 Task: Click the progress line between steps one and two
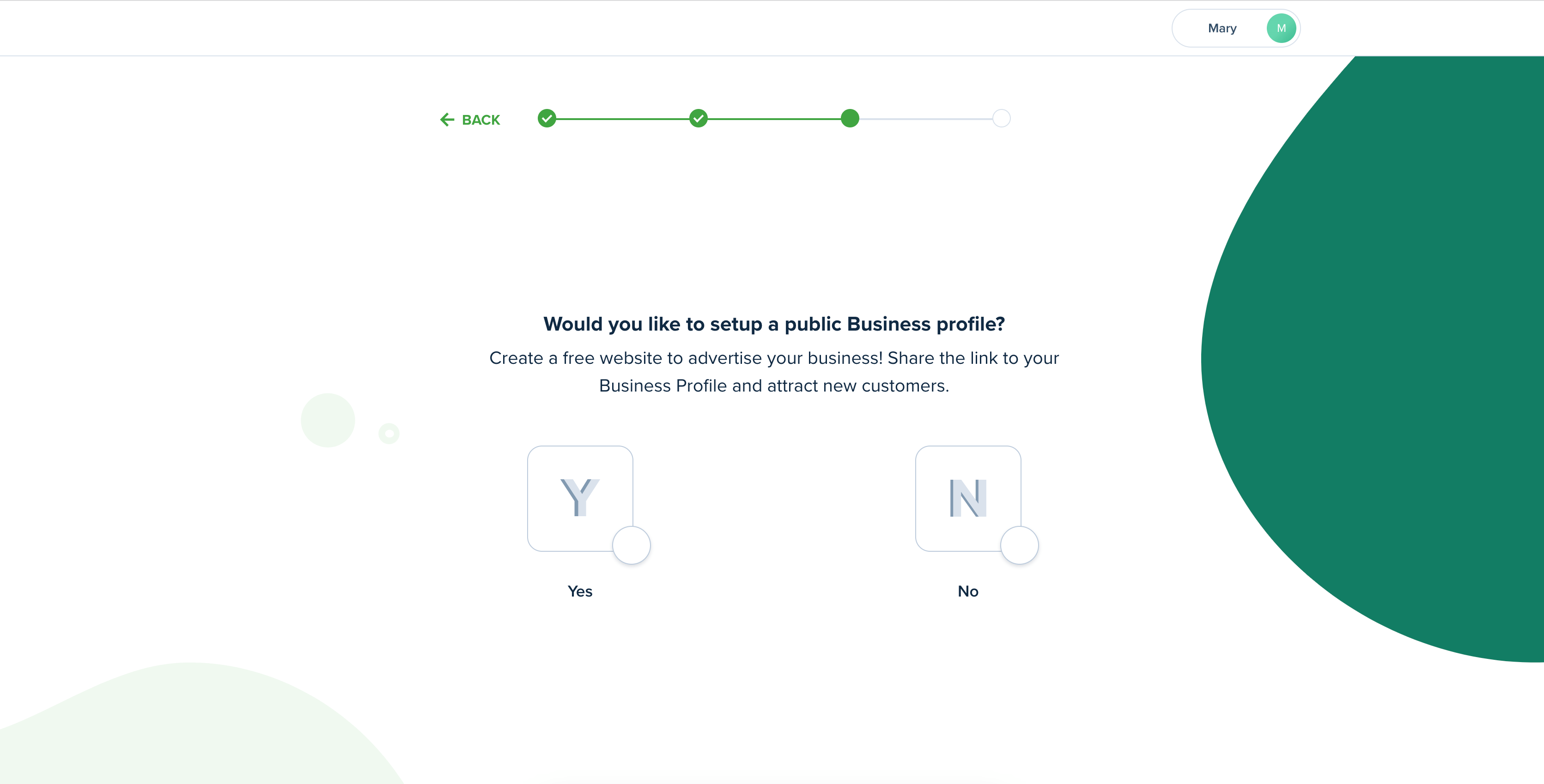tap(623, 119)
